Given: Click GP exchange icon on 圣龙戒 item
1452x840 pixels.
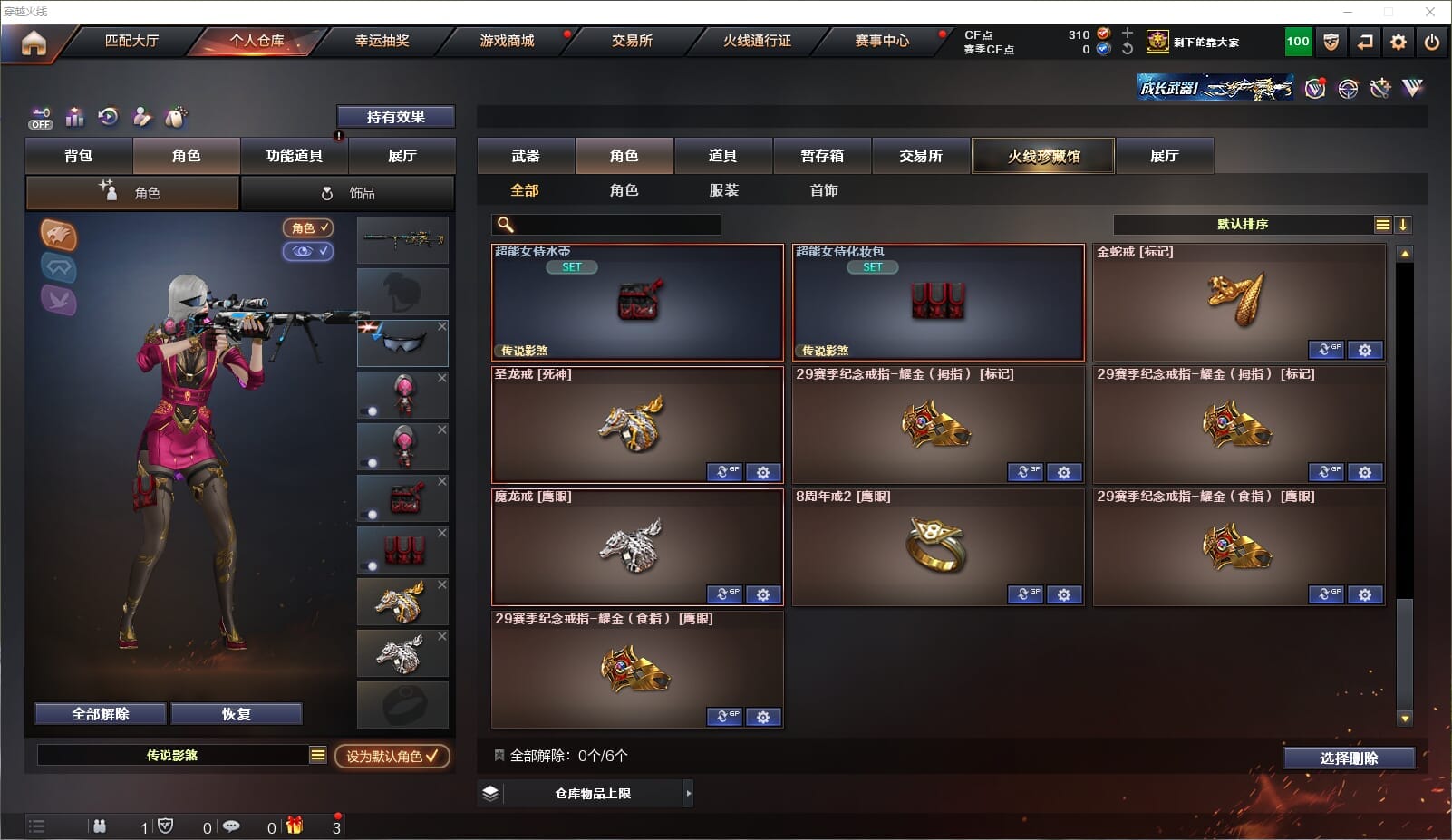Looking at the screenshot, I should click(x=724, y=472).
